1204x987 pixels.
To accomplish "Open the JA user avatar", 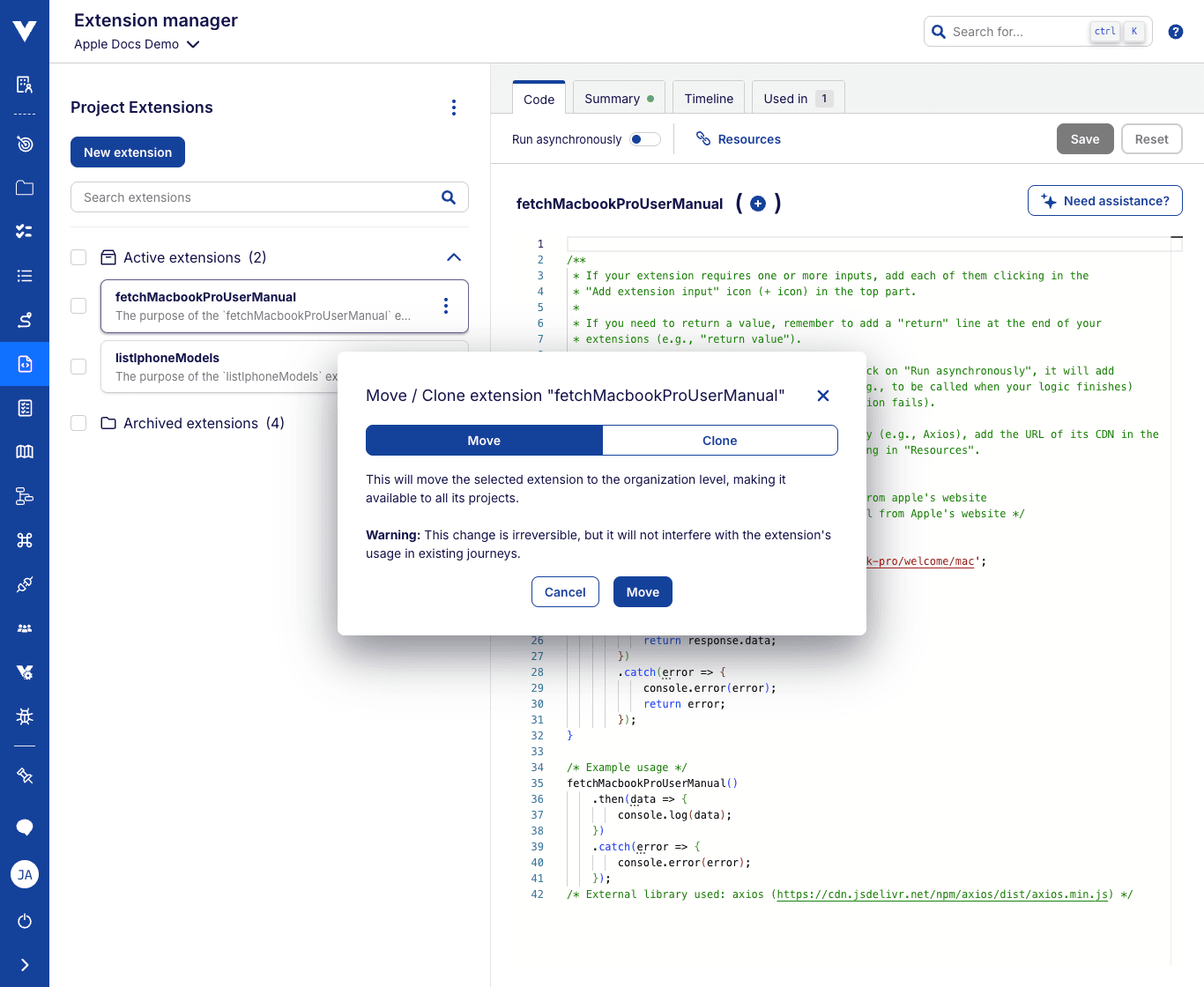I will coord(25,874).
